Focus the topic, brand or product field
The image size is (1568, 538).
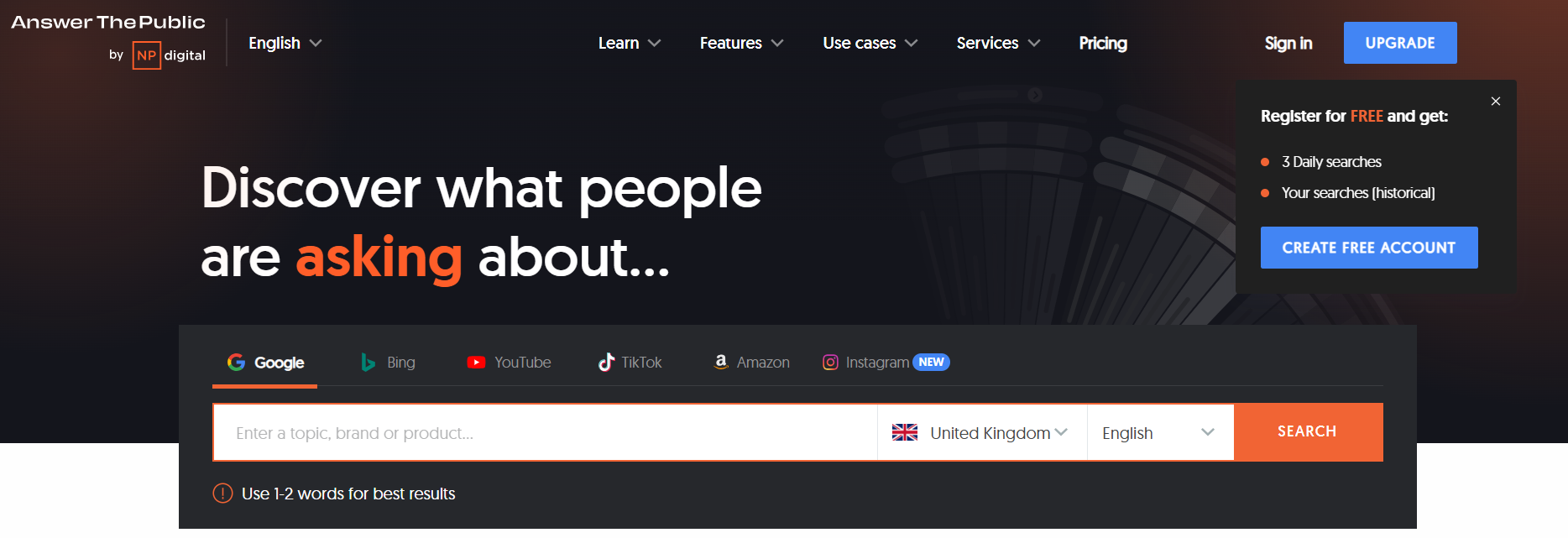(x=546, y=432)
